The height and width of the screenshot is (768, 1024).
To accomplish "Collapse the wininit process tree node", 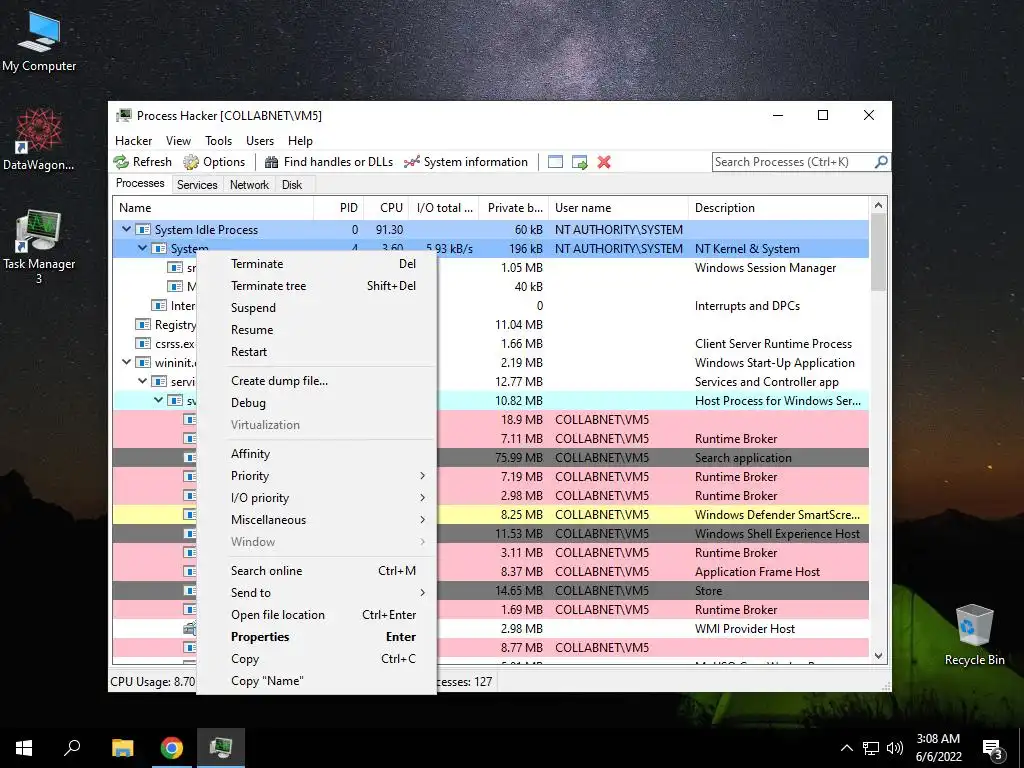I will [126, 362].
